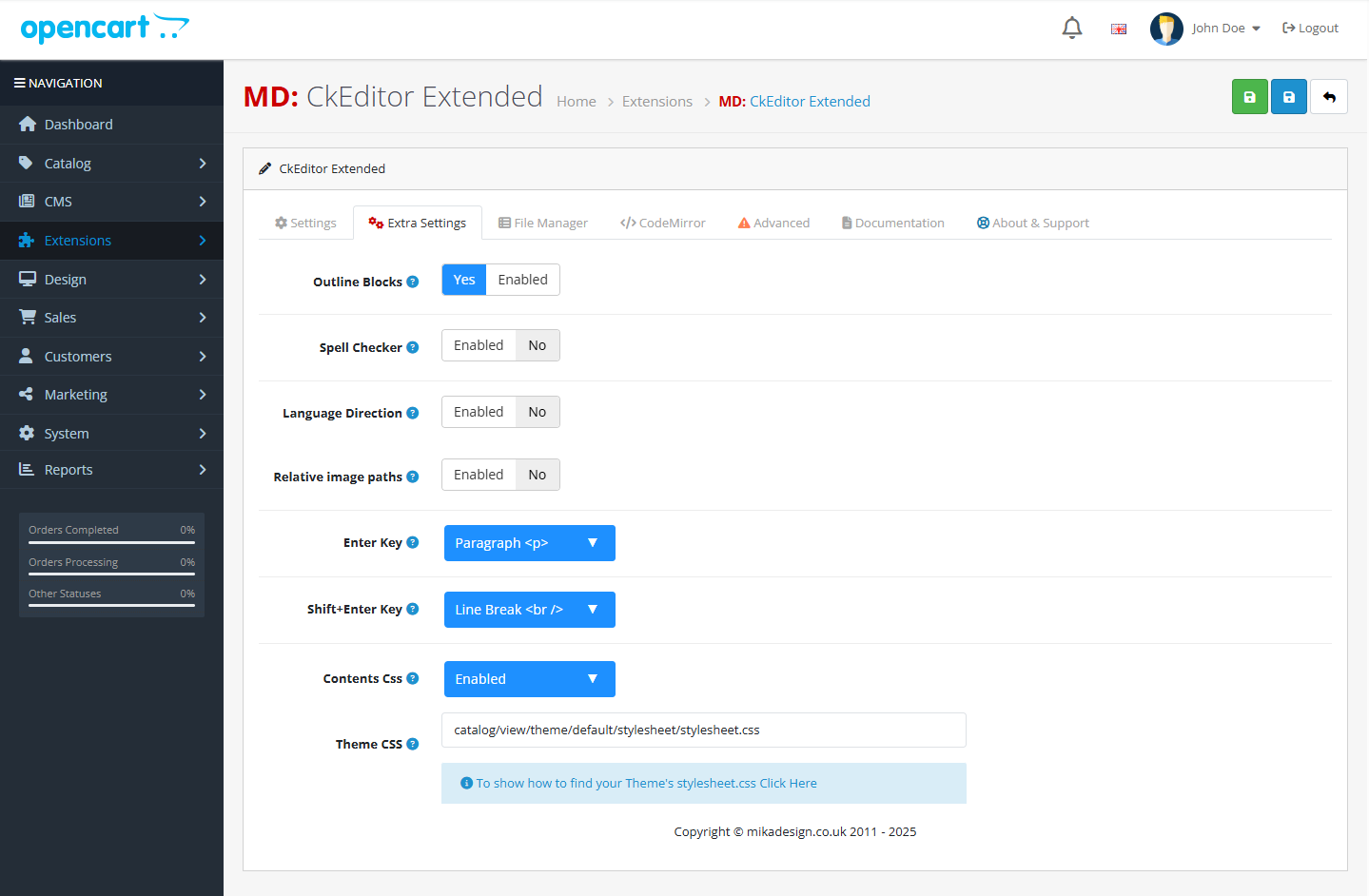The image size is (1369, 896).
Task: Click Enabled on Outline Blocks toggle
Action: tap(523, 280)
